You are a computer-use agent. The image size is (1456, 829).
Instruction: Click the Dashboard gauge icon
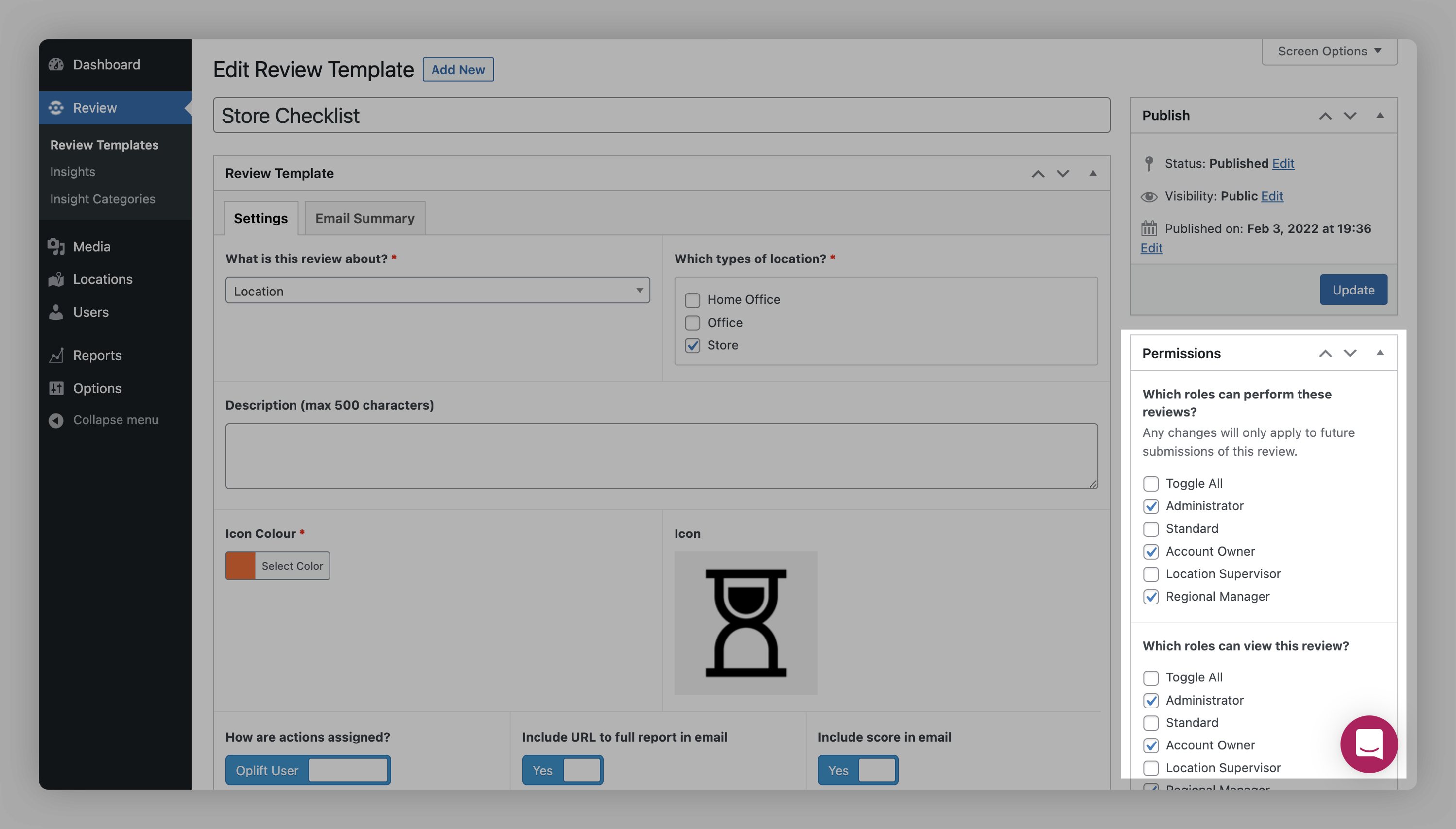pyautogui.click(x=56, y=65)
